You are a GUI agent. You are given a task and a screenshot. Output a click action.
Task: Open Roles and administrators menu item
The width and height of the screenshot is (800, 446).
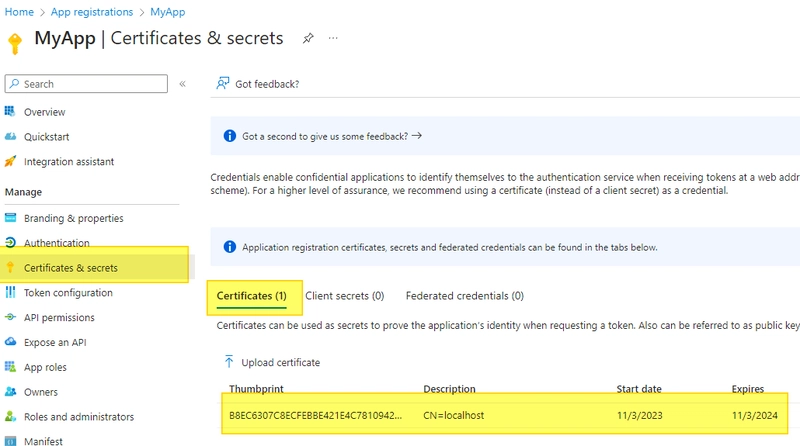click(79, 417)
